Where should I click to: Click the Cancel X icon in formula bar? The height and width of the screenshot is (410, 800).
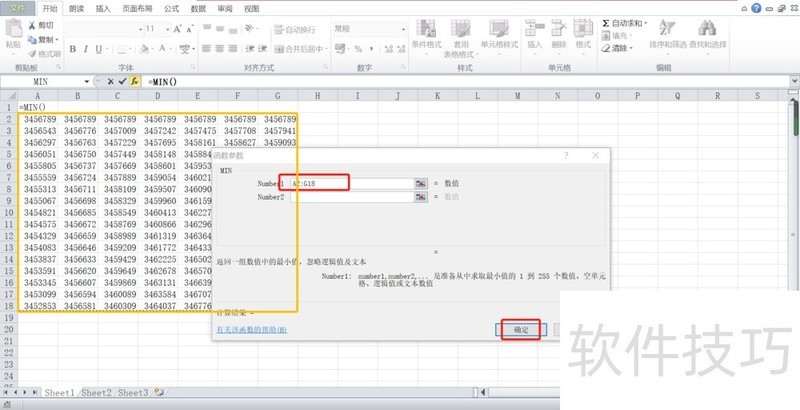pos(111,81)
